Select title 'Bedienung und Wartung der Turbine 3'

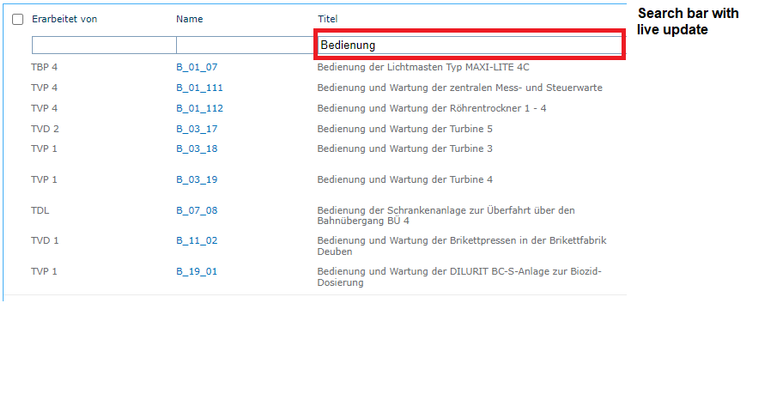click(x=405, y=149)
